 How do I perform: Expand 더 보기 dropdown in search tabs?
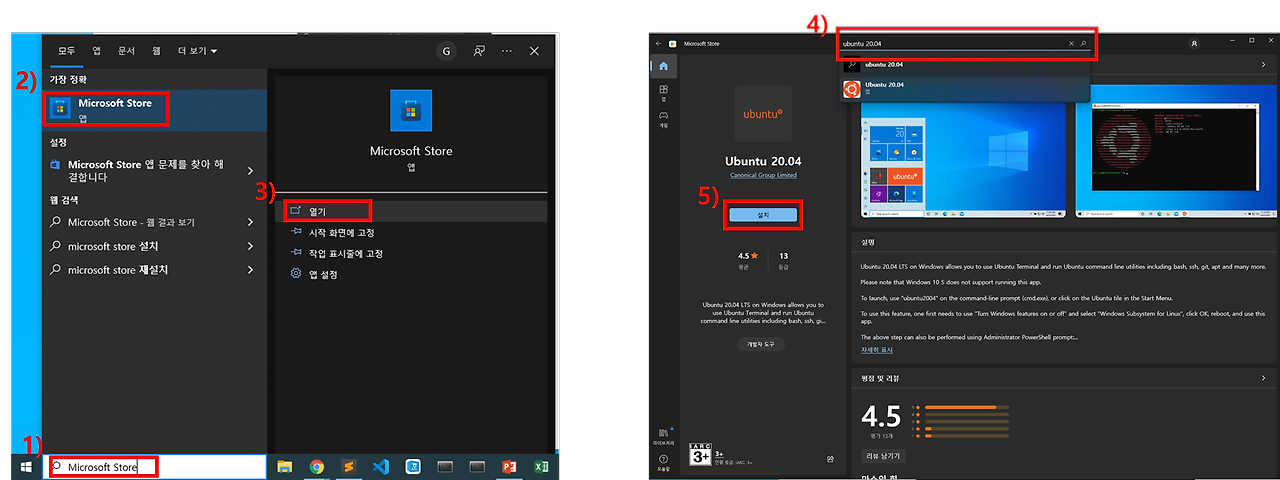coord(198,50)
